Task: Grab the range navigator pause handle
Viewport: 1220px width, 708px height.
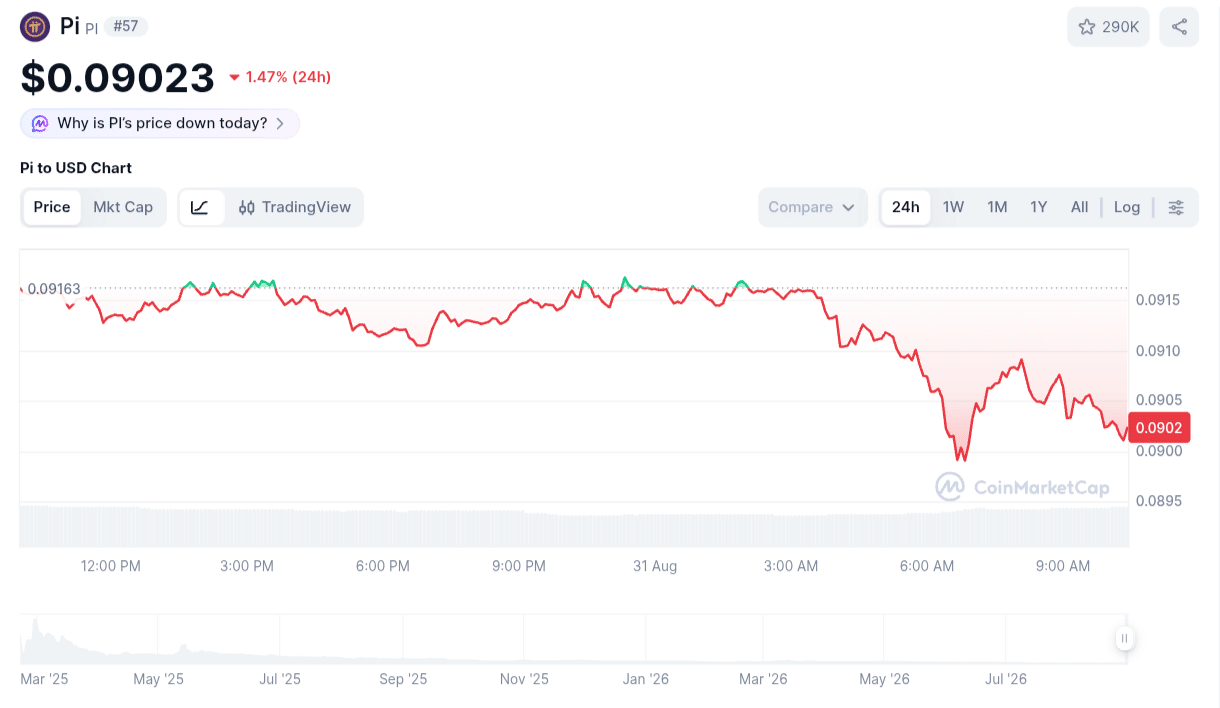Action: click(1124, 638)
